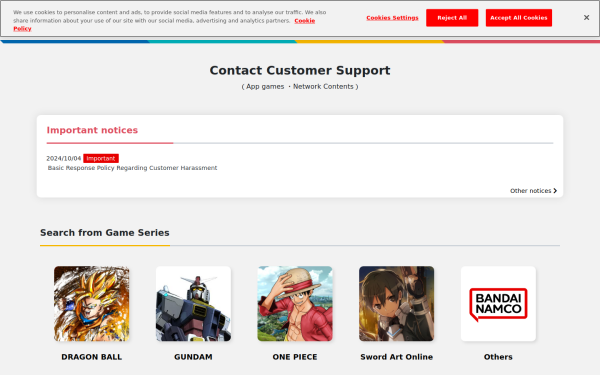This screenshot has height=375, width=600.
Task: Click the 2024/10/04 notice date
Action: coord(64,158)
